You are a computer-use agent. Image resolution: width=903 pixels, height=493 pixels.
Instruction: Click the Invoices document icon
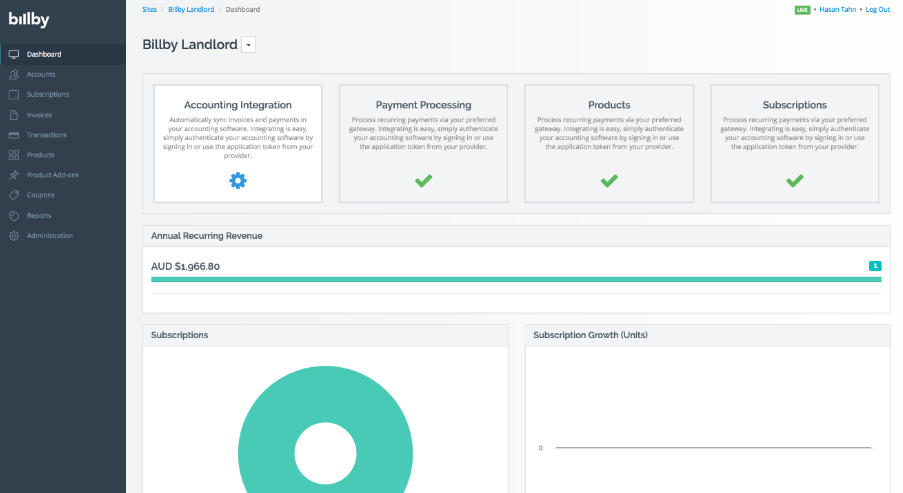pos(13,115)
